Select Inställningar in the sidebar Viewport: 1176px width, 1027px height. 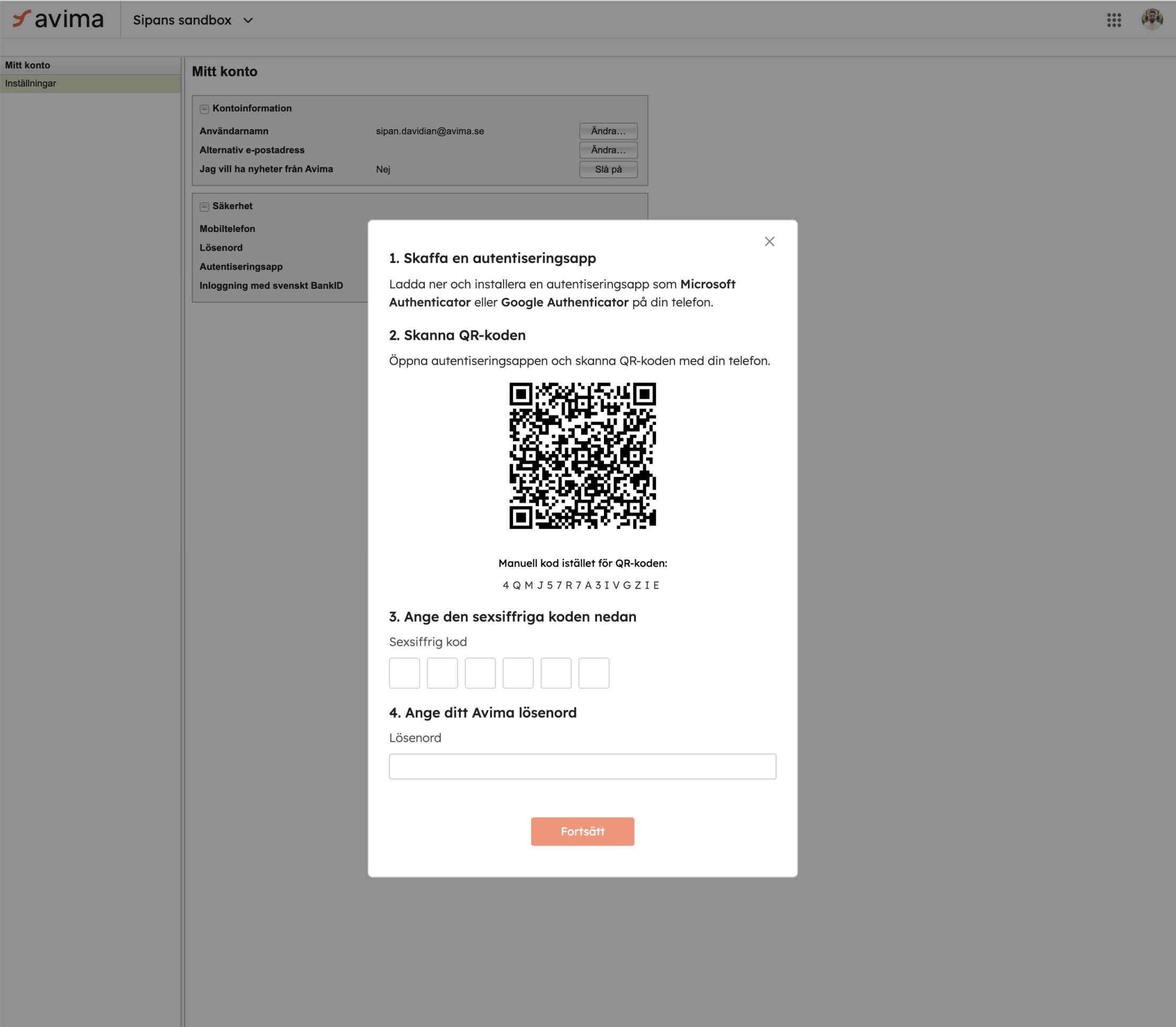coord(90,83)
